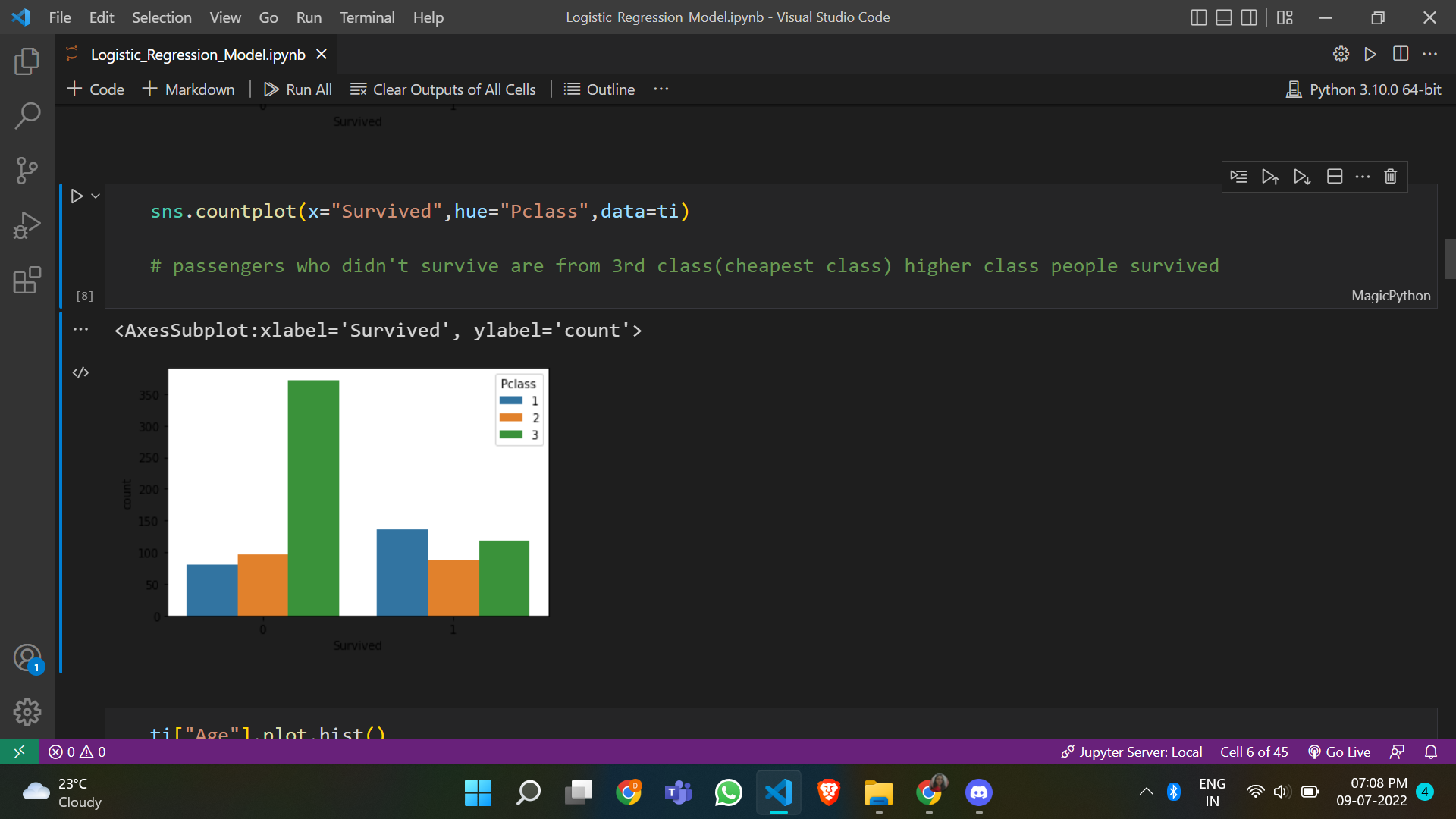Click the green Pclass 3 legend swatch
Image resolution: width=1456 pixels, height=819 pixels.
[x=510, y=435]
